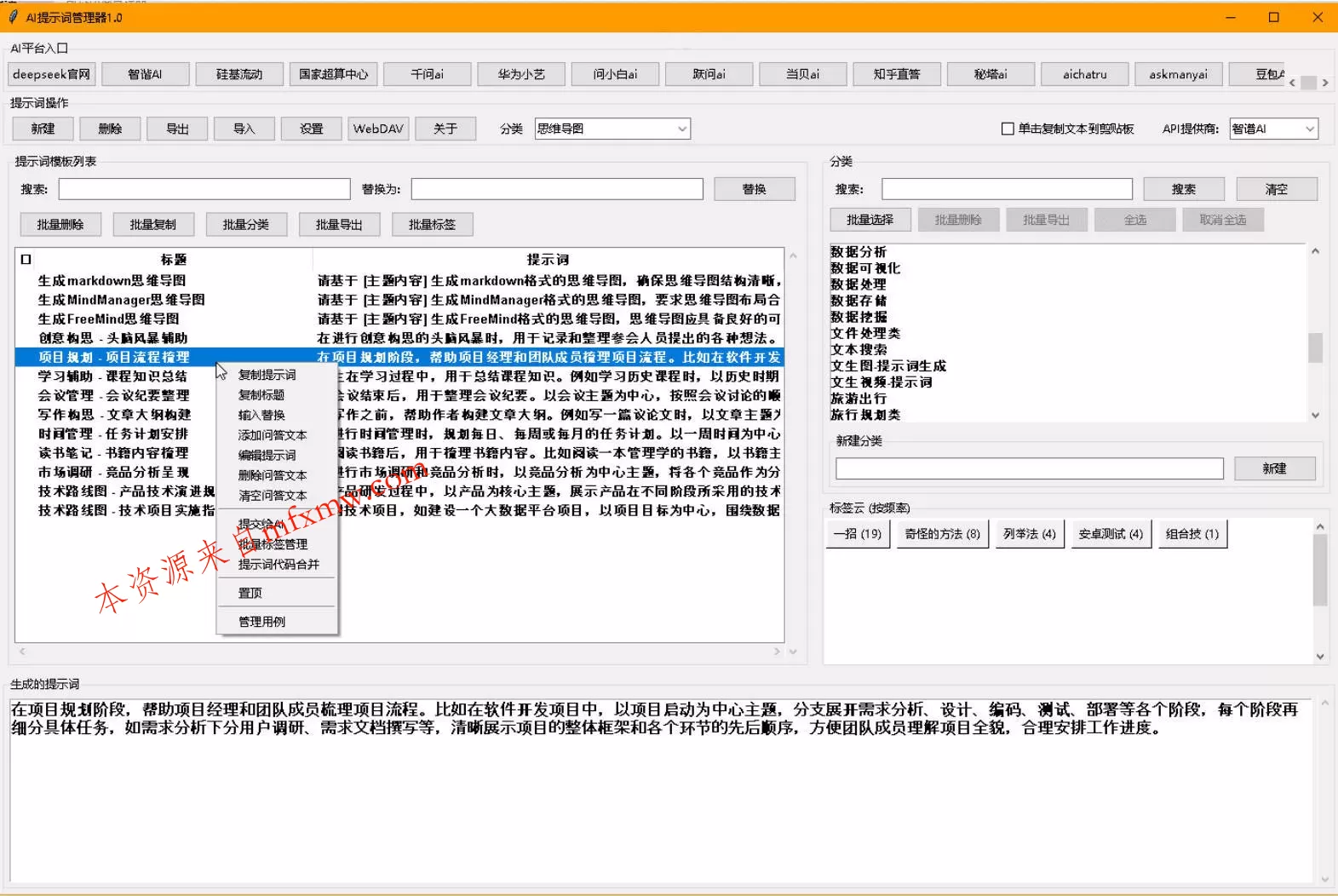Click the app feather icon in title bar

click(13, 17)
